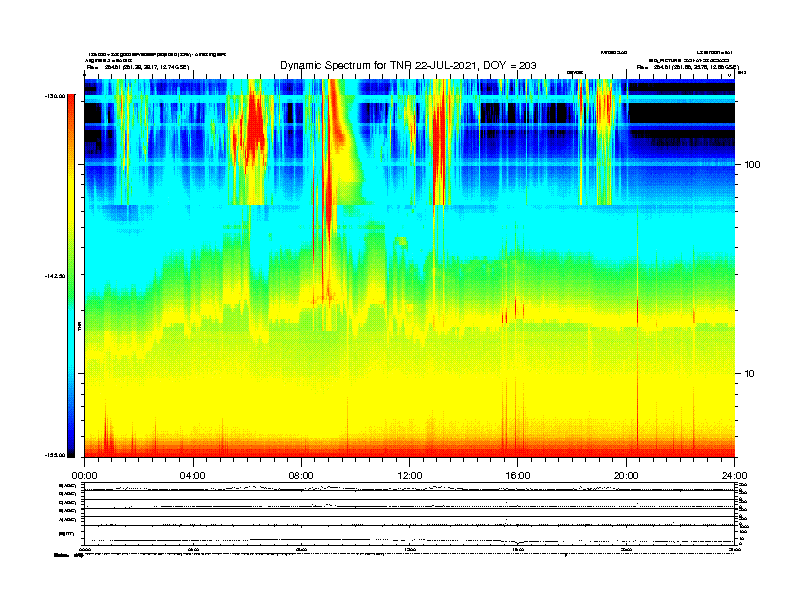
Task: Click the 04:00 time axis label
Action: 193,476
